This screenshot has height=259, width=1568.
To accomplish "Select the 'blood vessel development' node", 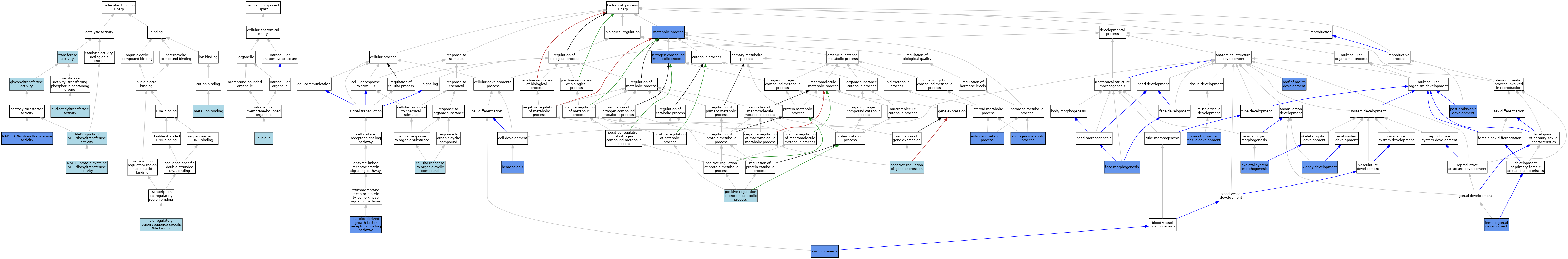I will coord(1231,196).
